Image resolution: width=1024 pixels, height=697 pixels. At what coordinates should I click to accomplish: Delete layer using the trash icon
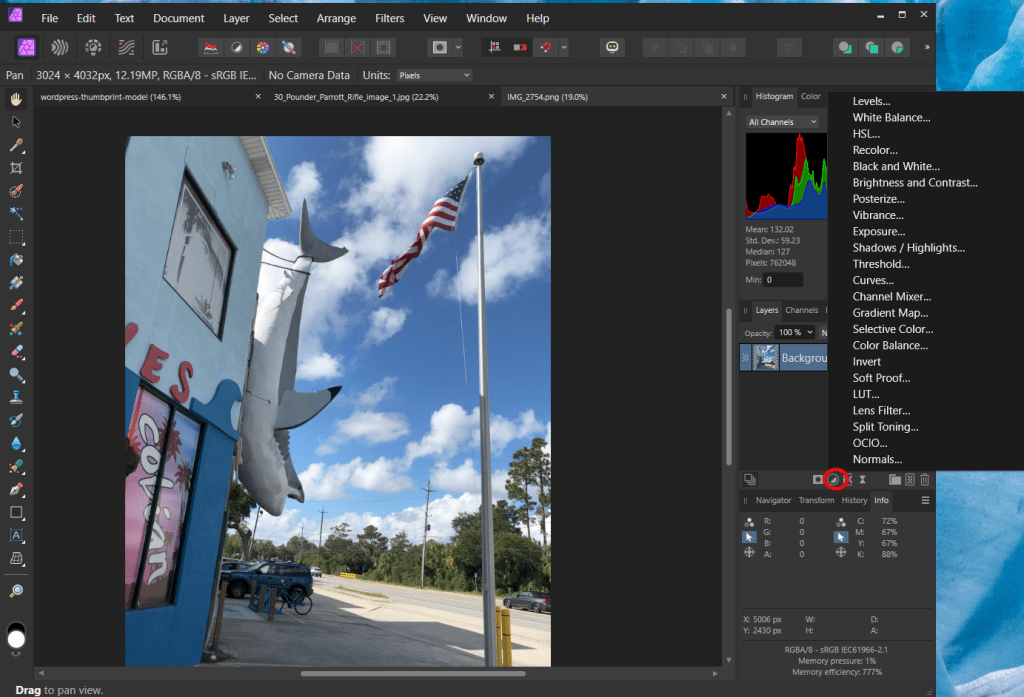(x=925, y=480)
